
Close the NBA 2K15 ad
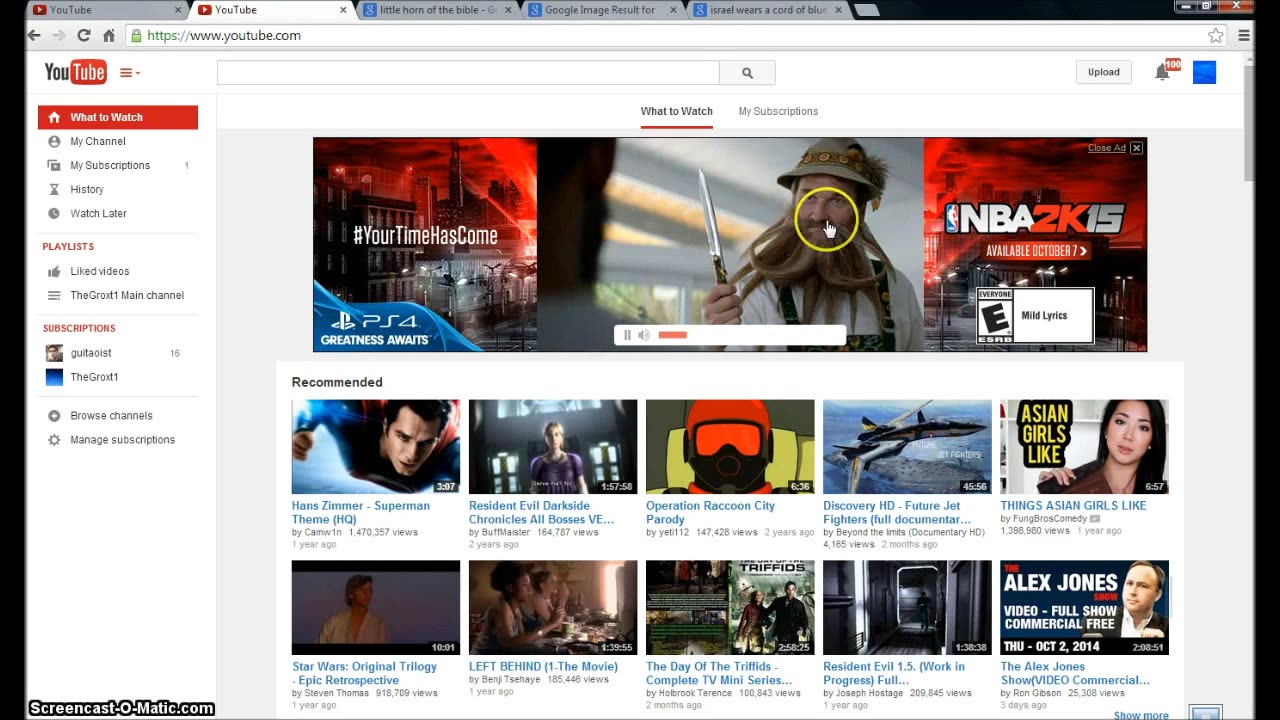tap(1136, 148)
